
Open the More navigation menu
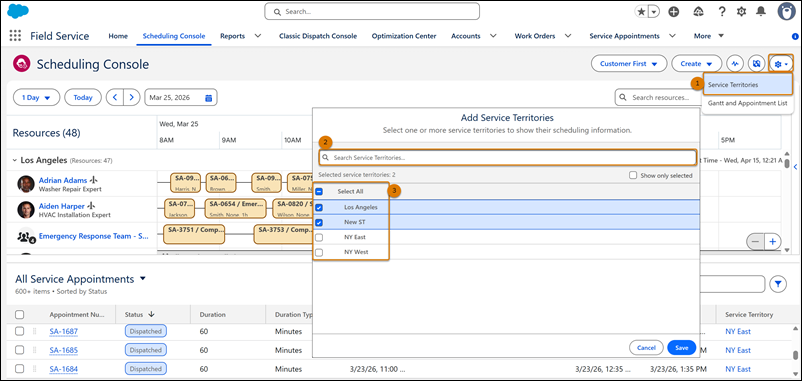[x=709, y=36]
